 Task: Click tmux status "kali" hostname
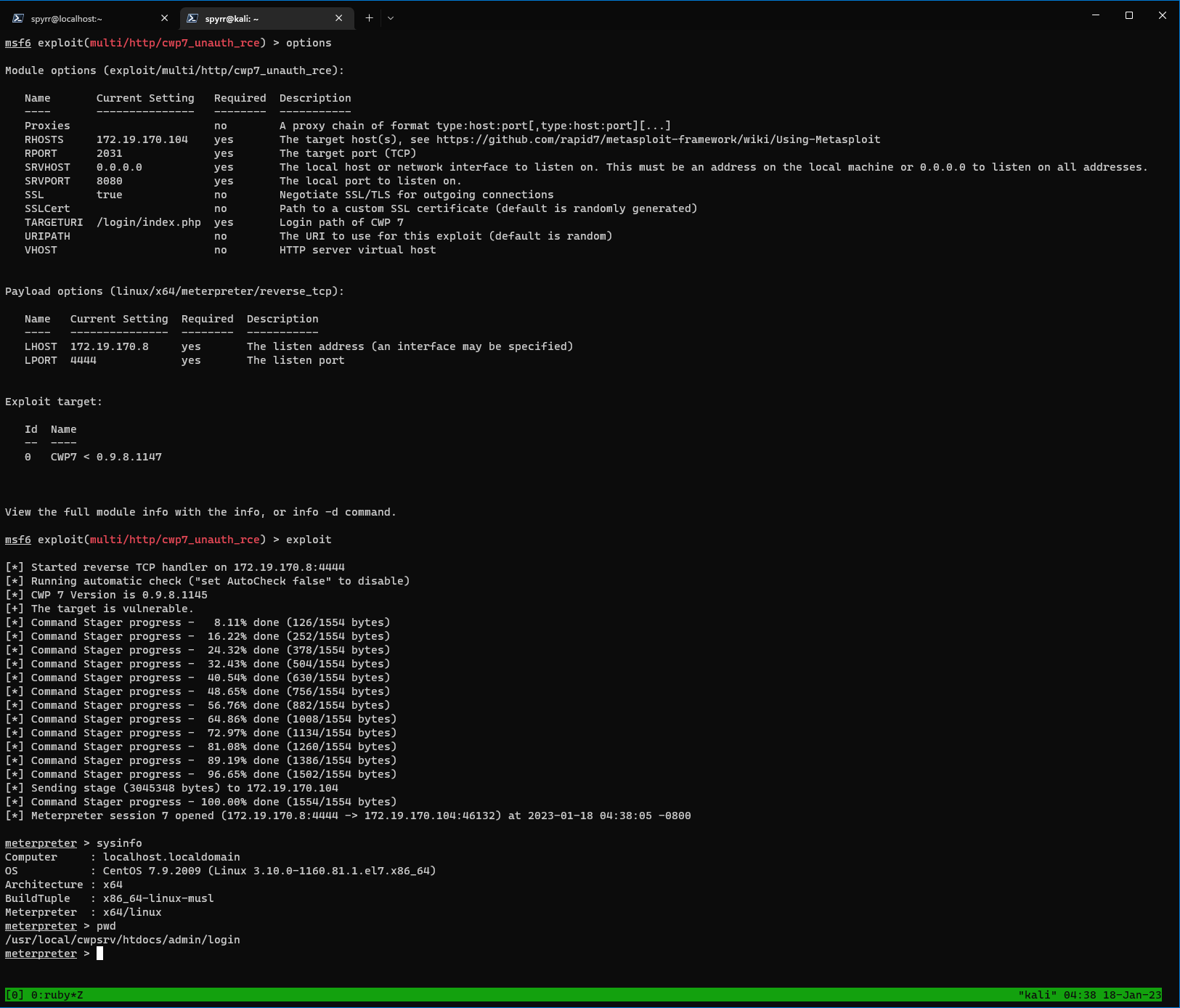1037,995
